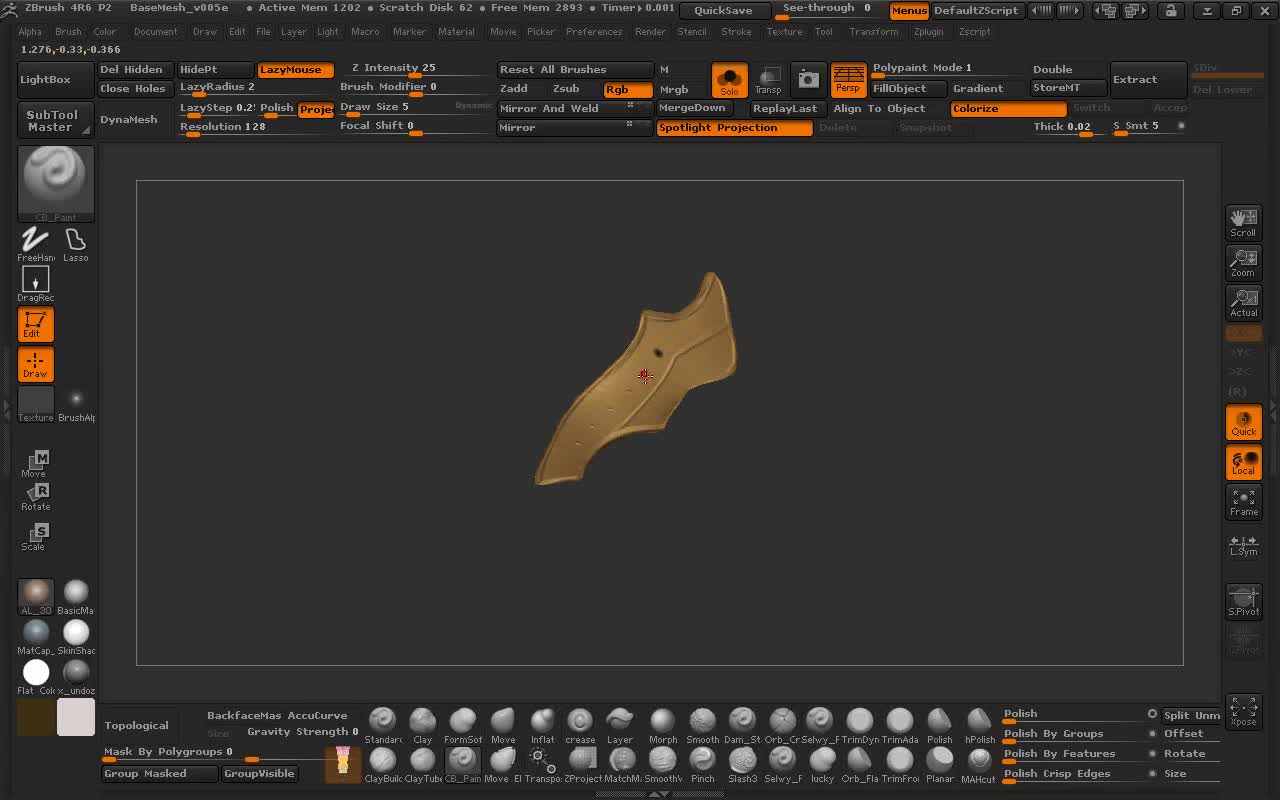The image size is (1280, 800).
Task: Select the ZProject brush
Action: point(582,765)
